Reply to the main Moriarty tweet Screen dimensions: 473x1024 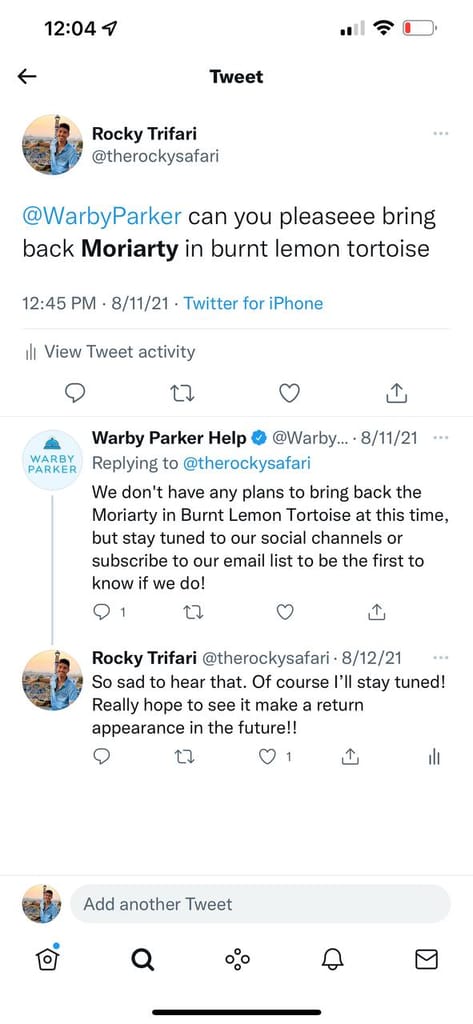coord(76,392)
